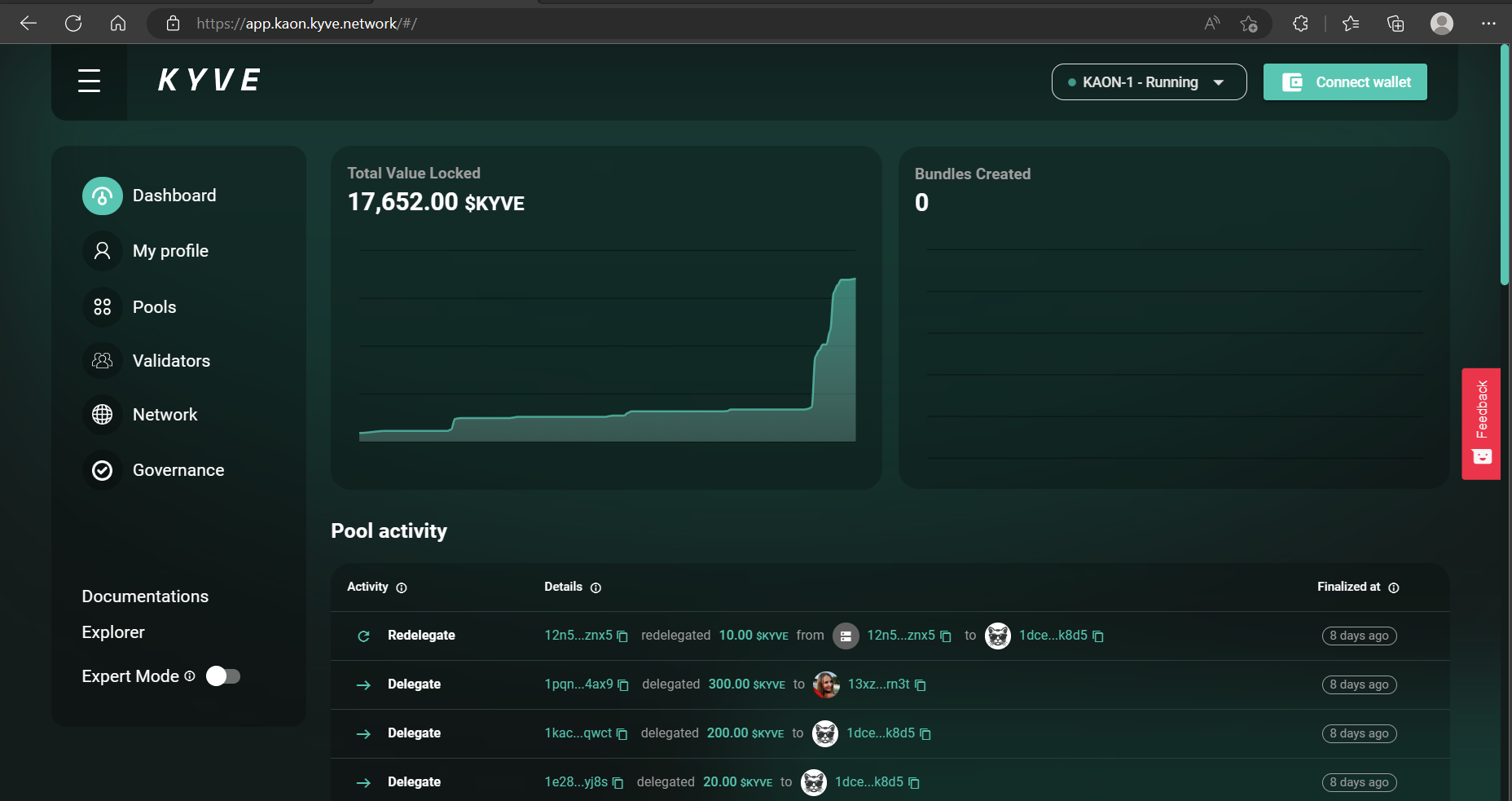Click cat avatar in Redelegate row
This screenshot has height=801, width=1512.
pyautogui.click(x=998, y=636)
